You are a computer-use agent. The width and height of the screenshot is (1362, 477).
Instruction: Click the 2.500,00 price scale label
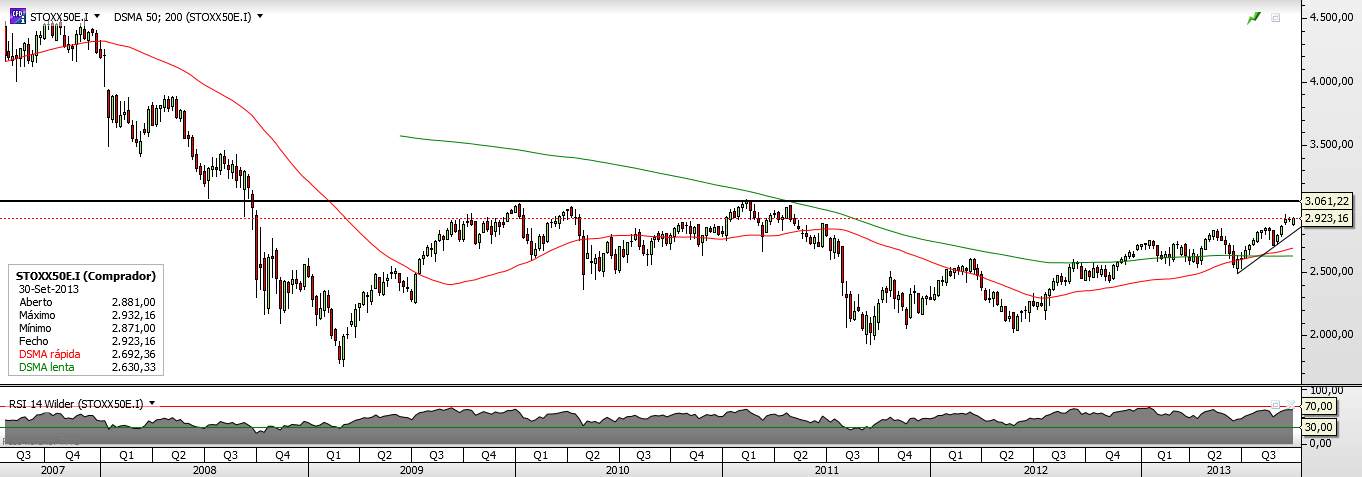click(1330, 271)
